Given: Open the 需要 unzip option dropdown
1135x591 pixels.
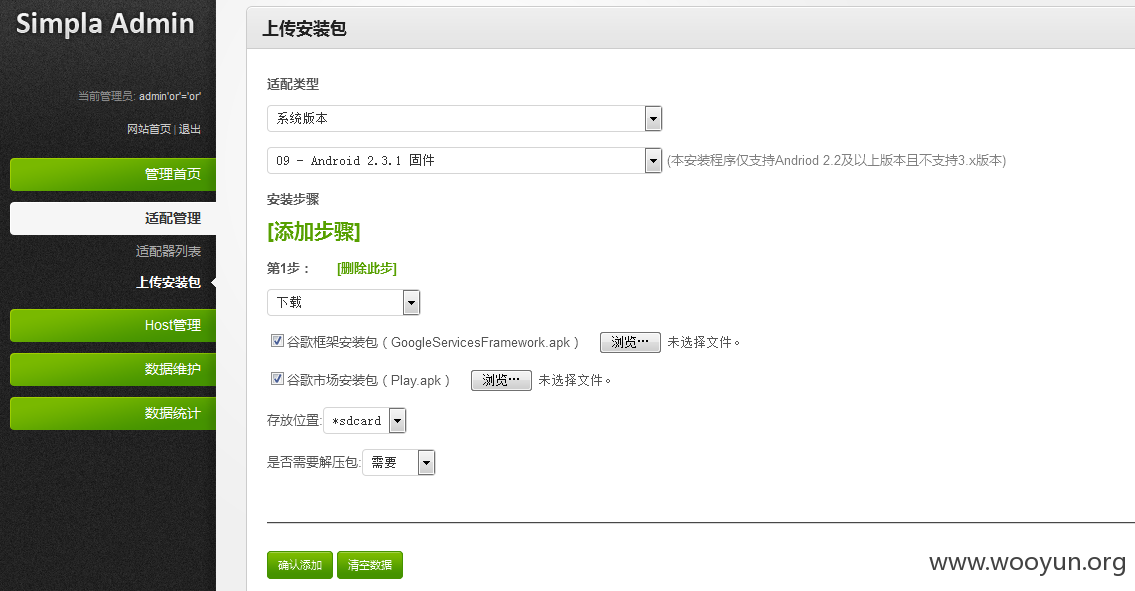Looking at the screenshot, I should 398,463.
